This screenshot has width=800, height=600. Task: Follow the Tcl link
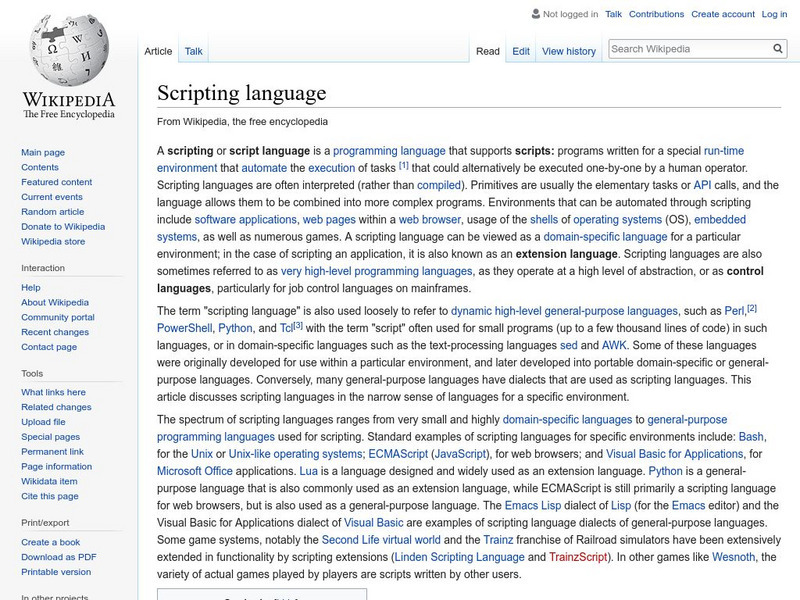click(286, 328)
